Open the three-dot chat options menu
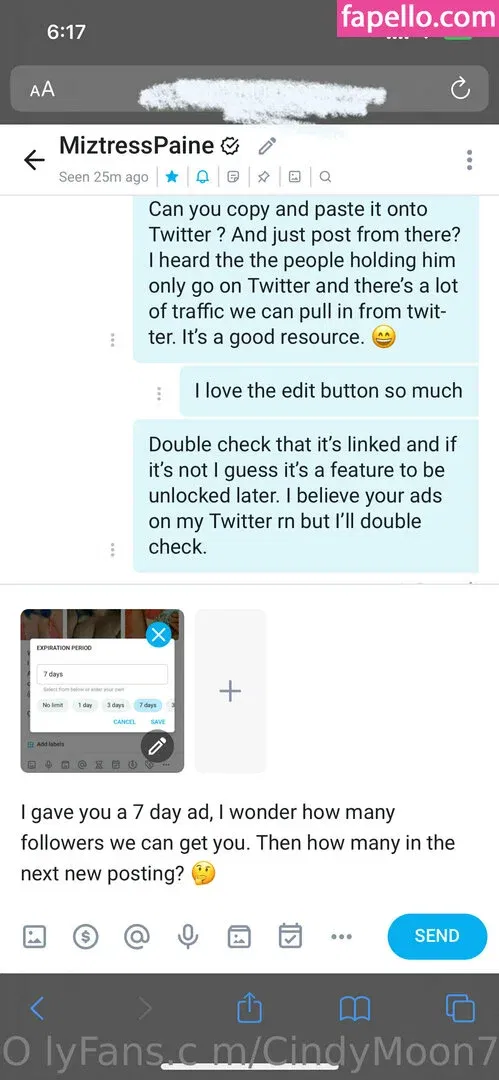Viewport: 499px width, 1080px height. tap(469, 160)
